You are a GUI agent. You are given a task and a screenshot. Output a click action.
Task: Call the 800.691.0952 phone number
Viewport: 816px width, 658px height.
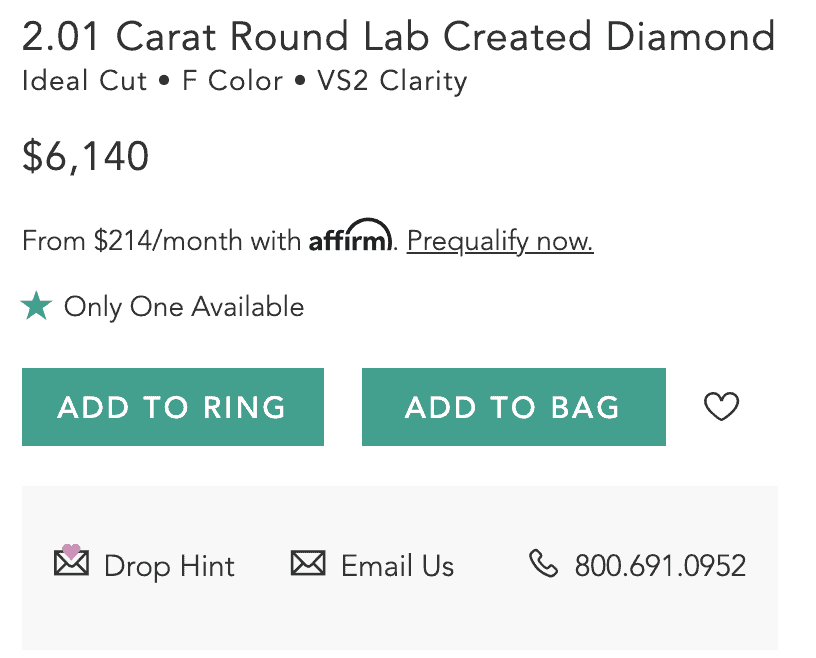tap(660, 566)
